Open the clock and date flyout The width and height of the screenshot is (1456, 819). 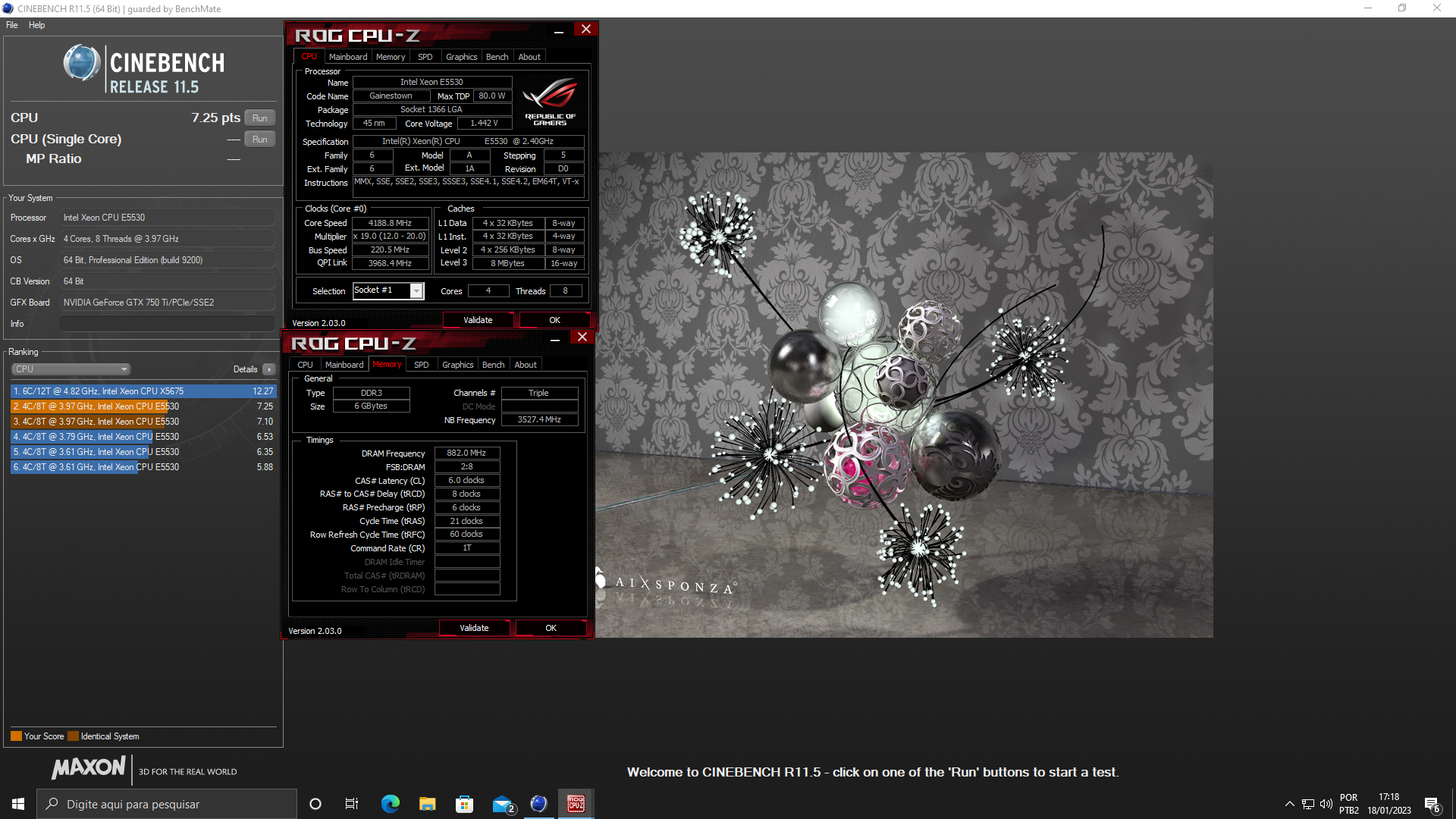tap(1389, 804)
